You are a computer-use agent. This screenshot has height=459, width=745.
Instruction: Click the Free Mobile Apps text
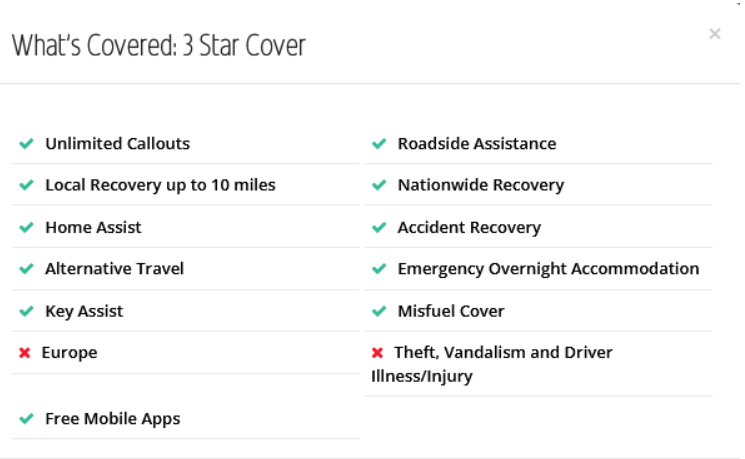113,419
